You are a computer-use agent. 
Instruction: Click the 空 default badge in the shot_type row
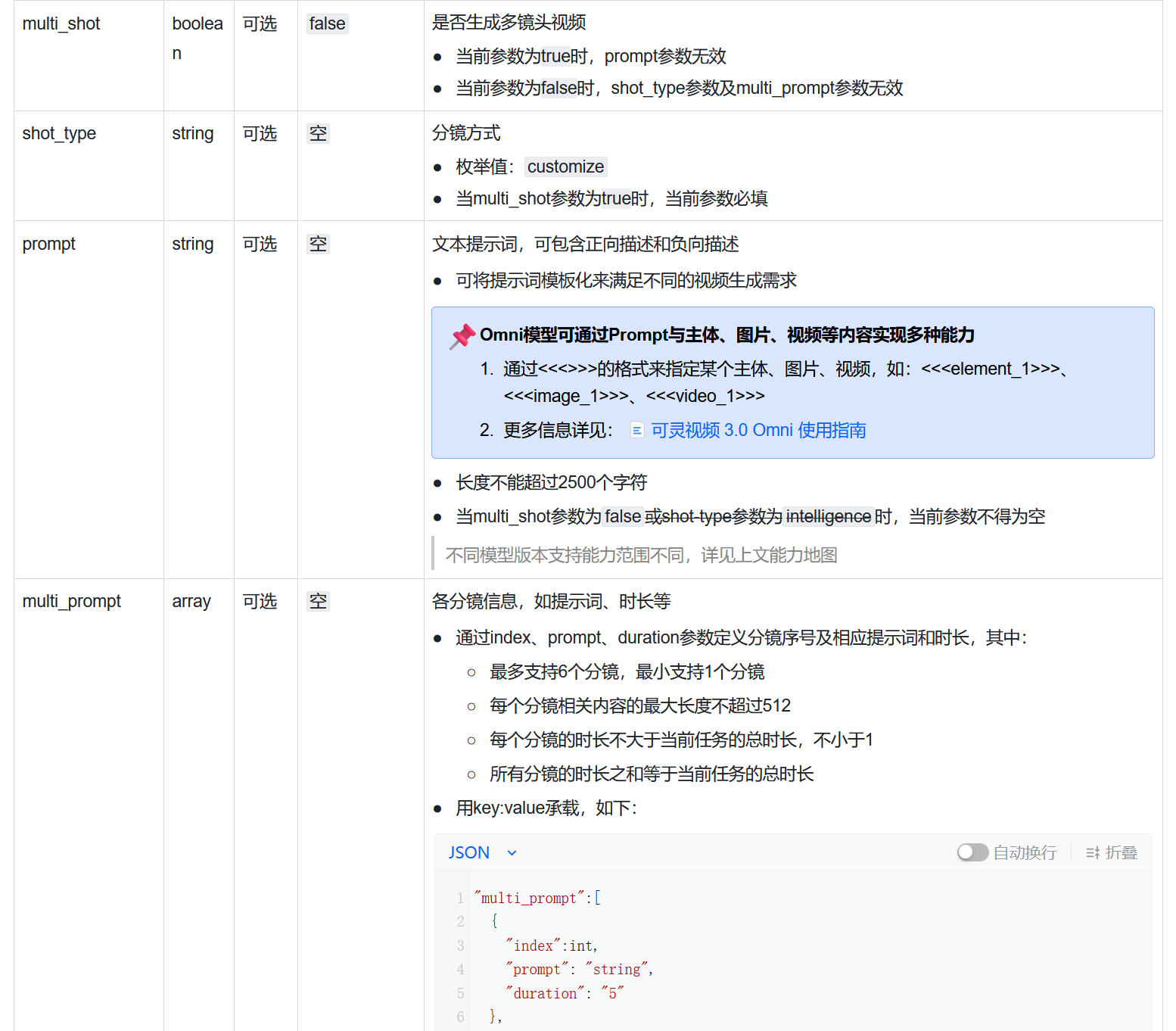(x=318, y=134)
